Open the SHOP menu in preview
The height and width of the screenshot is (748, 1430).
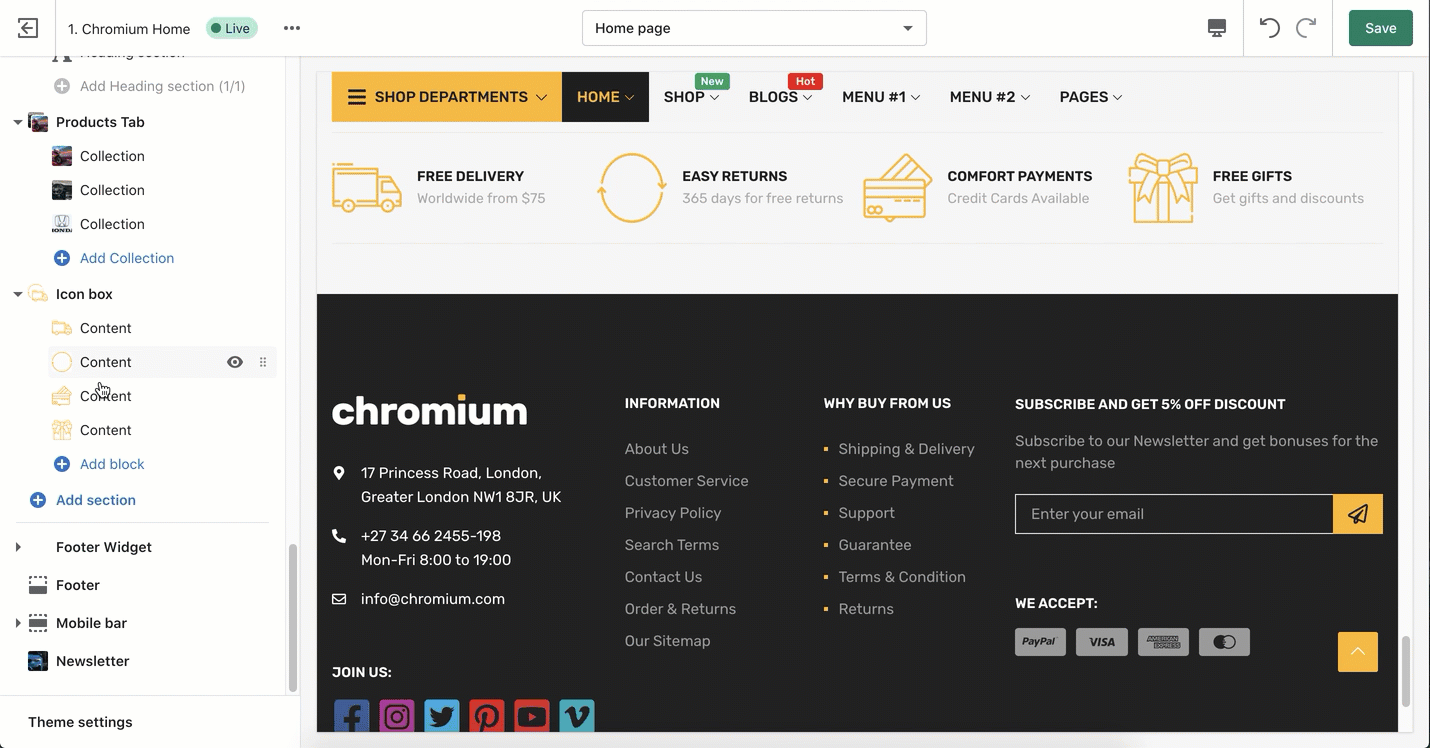692,97
